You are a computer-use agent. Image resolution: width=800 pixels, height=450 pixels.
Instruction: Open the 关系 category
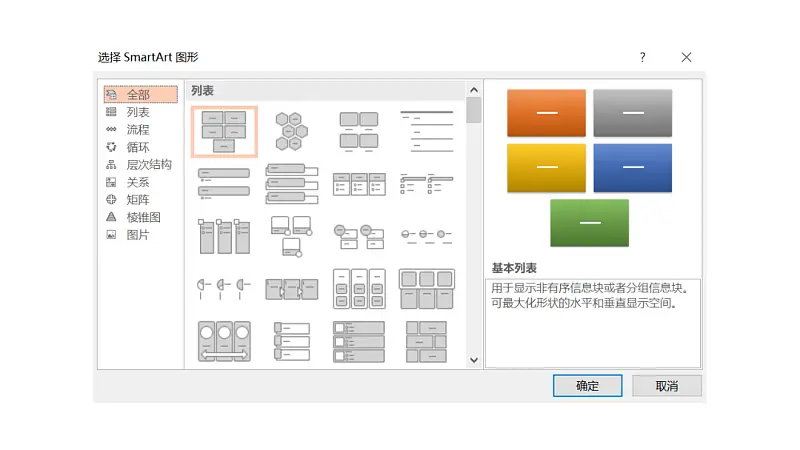point(140,182)
